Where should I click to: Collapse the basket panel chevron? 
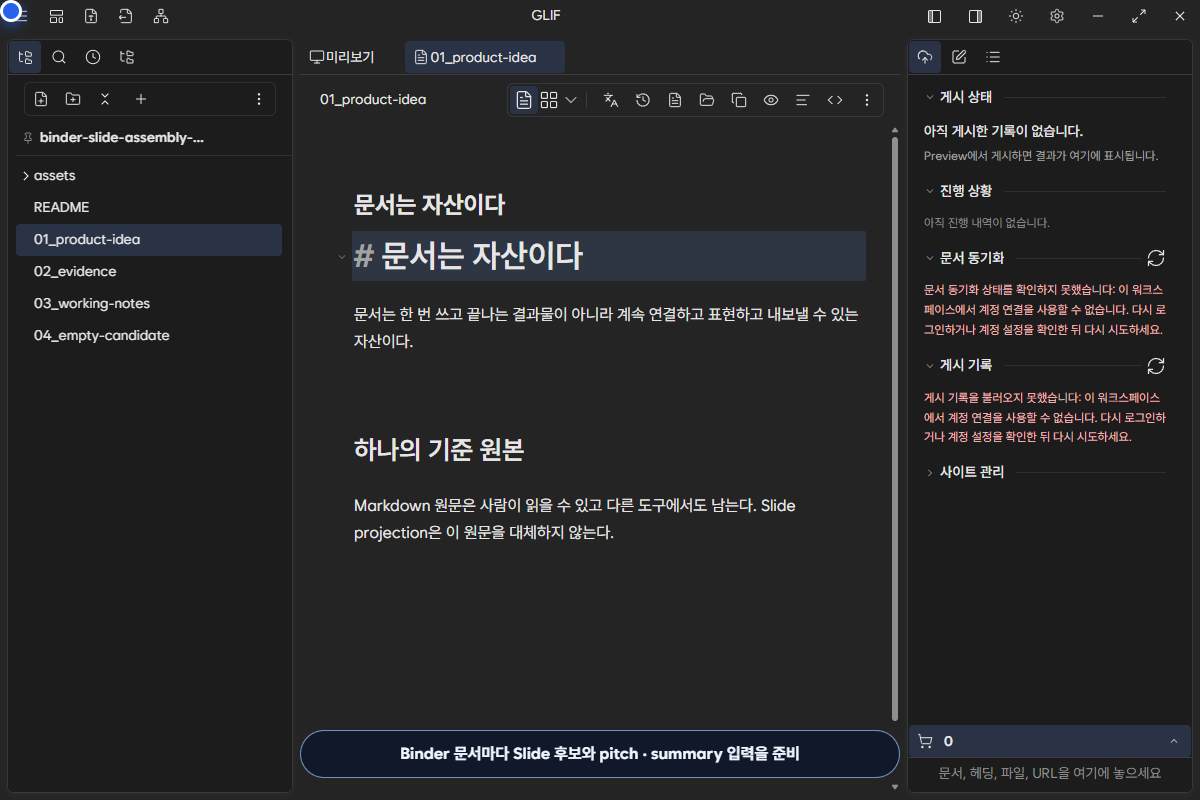1174,741
